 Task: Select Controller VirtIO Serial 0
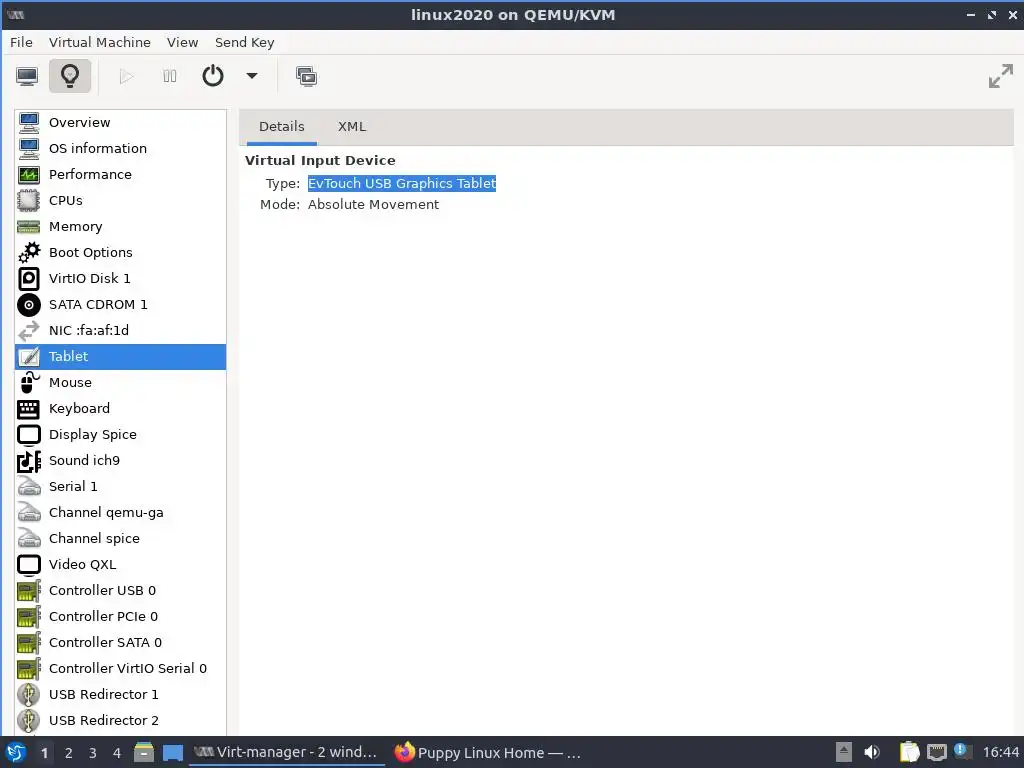tap(121, 669)
